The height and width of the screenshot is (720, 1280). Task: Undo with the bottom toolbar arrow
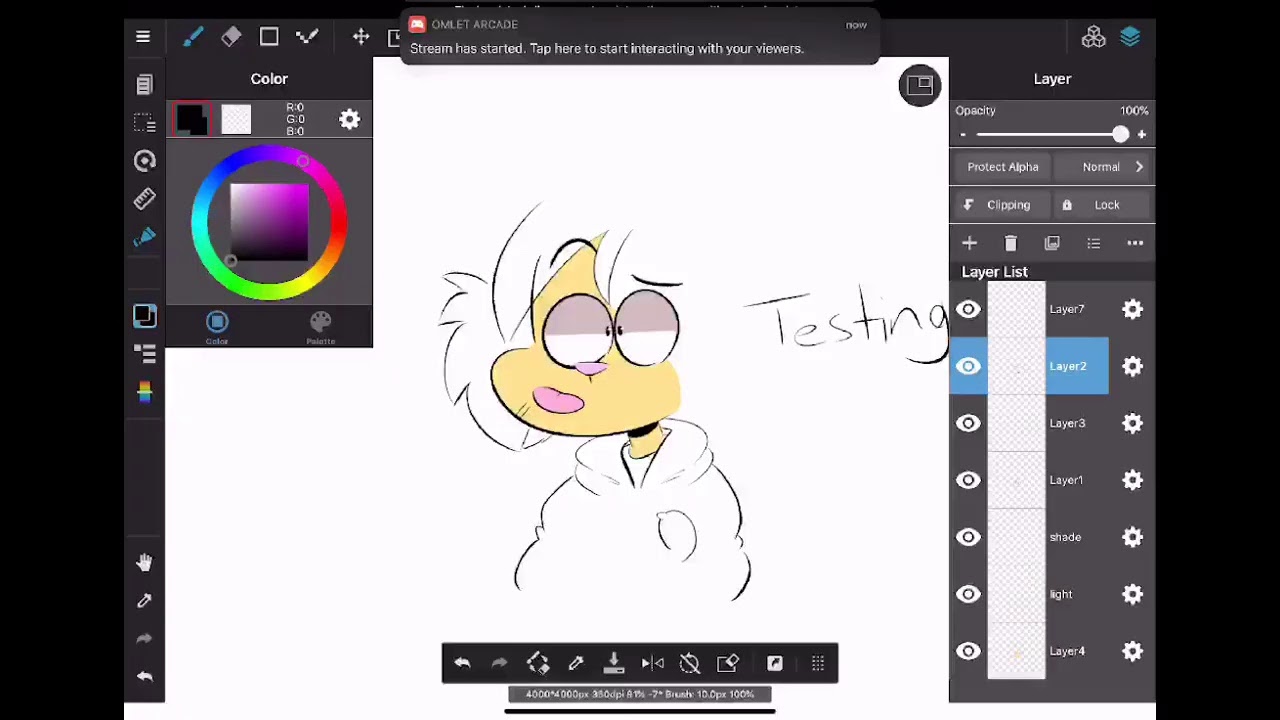pos(462,663)
